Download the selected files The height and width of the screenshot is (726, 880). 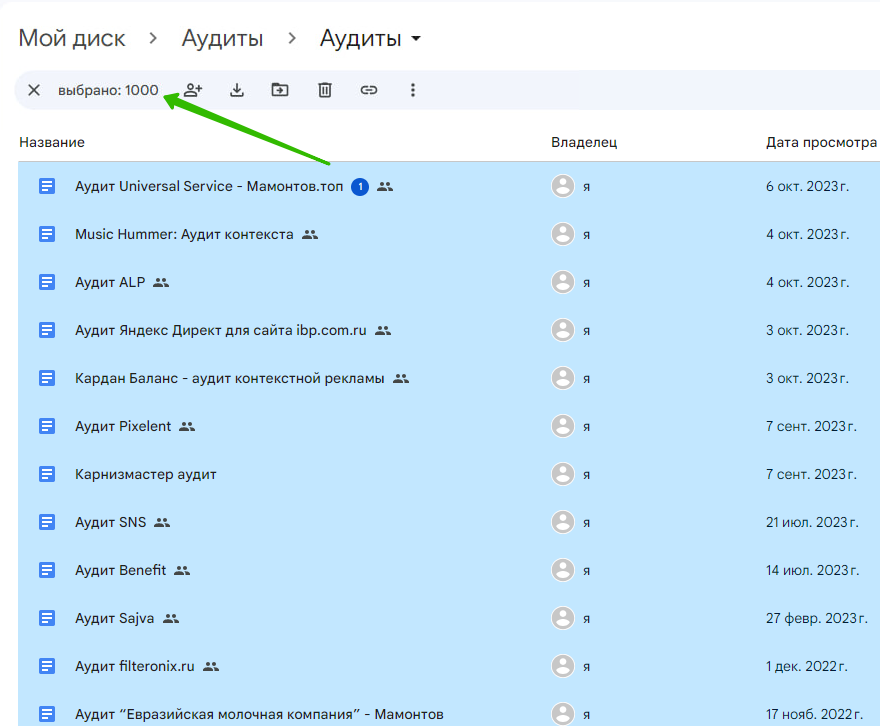point(237,90)
